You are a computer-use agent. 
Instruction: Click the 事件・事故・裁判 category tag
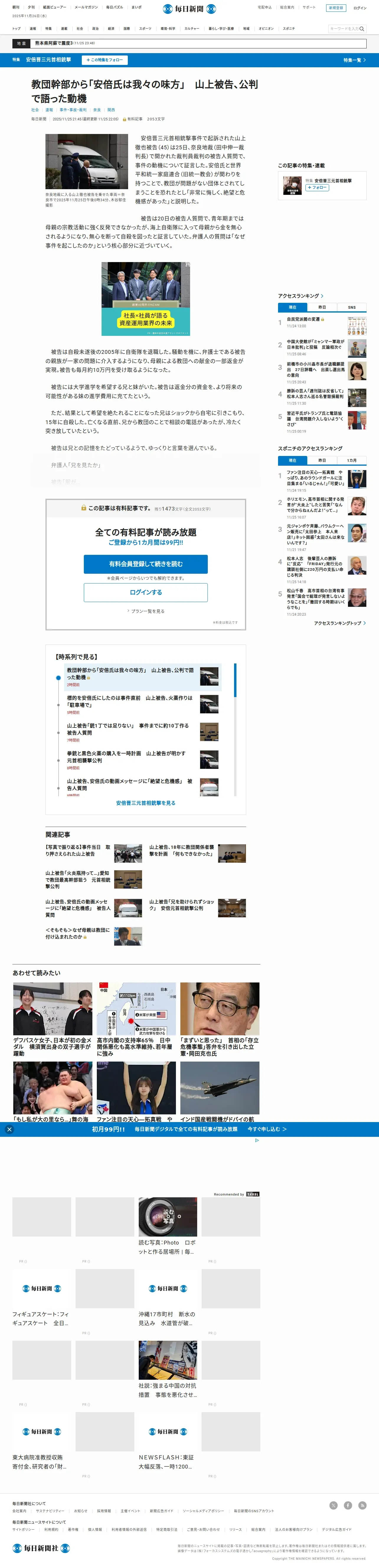point(73,110)
